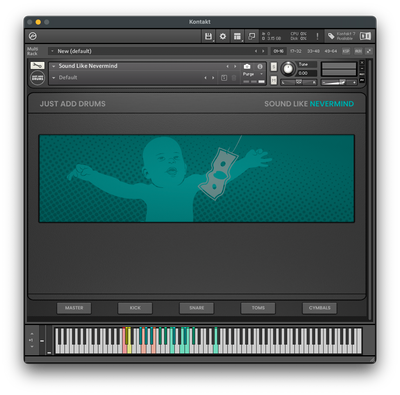400x395 pixels.
Task: Toggle the side browser panel icon
Action: pos(365,36)
